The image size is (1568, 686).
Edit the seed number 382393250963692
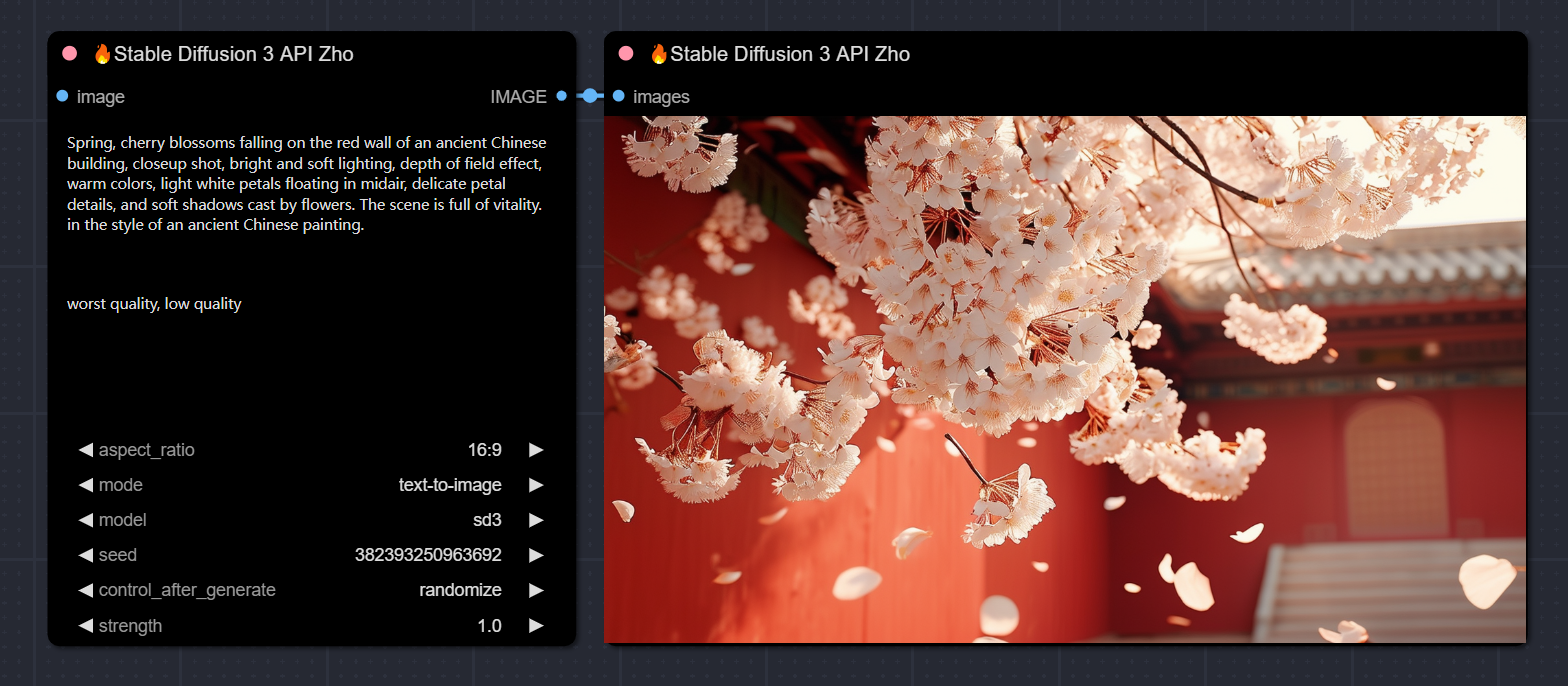point(428,555)
